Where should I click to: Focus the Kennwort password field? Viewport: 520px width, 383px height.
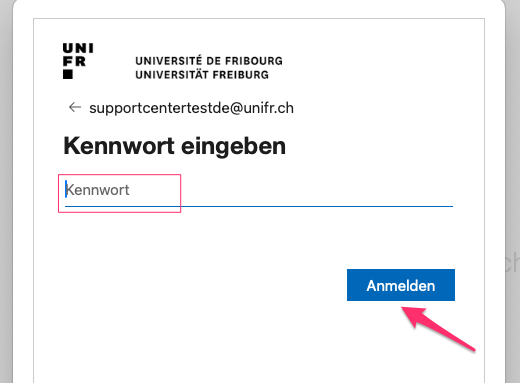[x=259, y=190]
